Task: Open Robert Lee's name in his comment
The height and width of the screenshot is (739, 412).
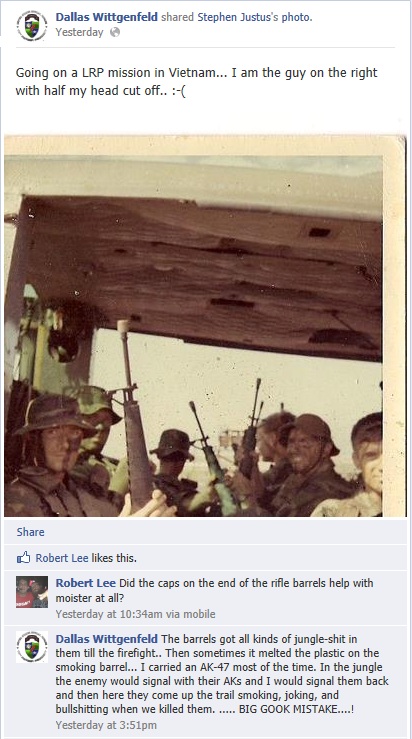Action: pos(85,583)
